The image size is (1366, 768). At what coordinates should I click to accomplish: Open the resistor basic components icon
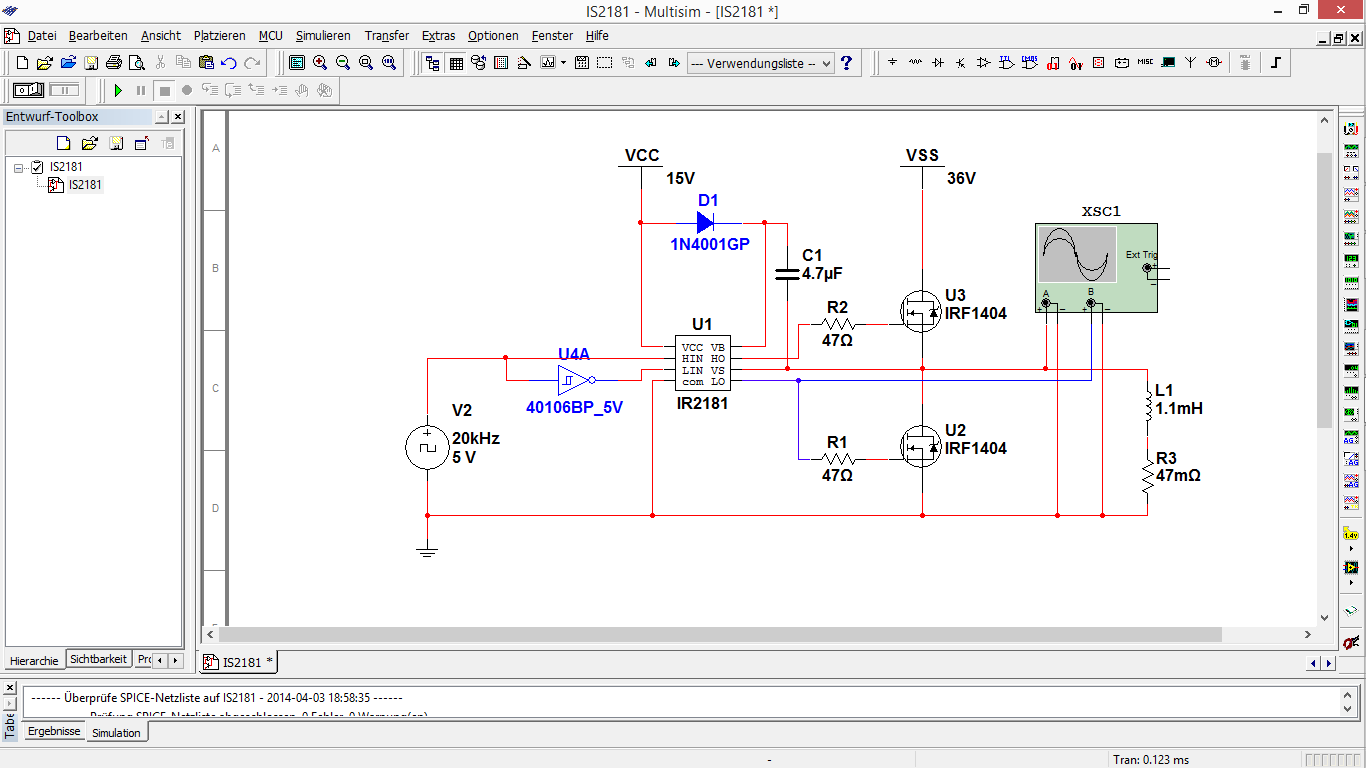click(x=915, y=62)
